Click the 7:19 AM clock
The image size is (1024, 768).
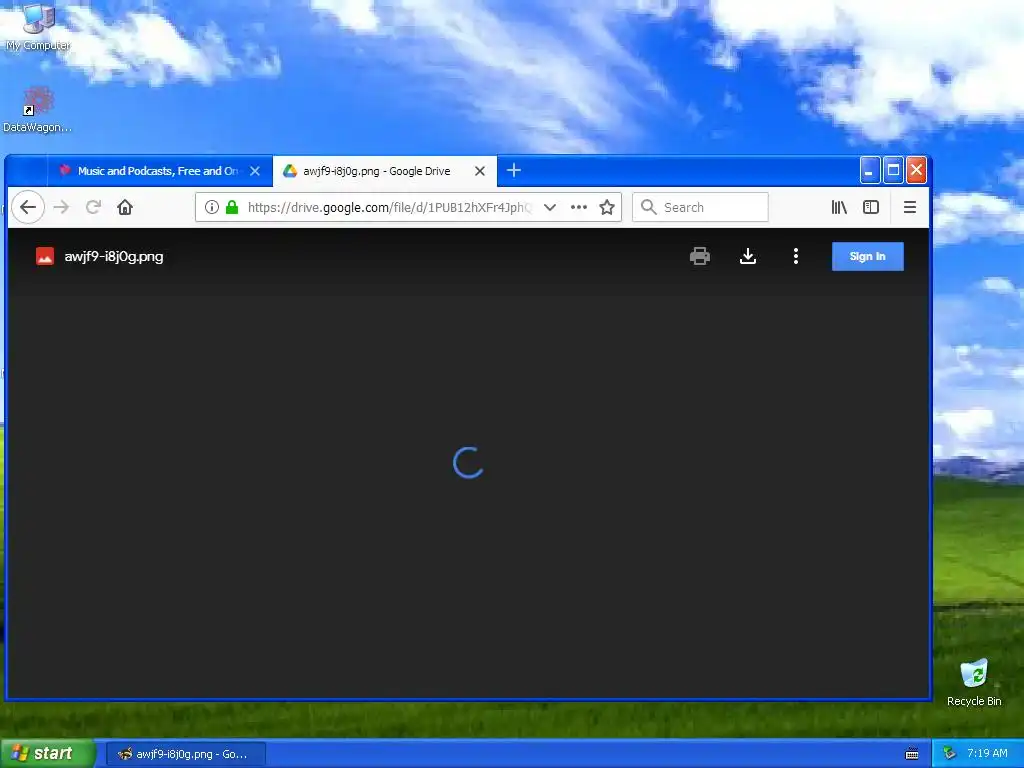[987, 754]
